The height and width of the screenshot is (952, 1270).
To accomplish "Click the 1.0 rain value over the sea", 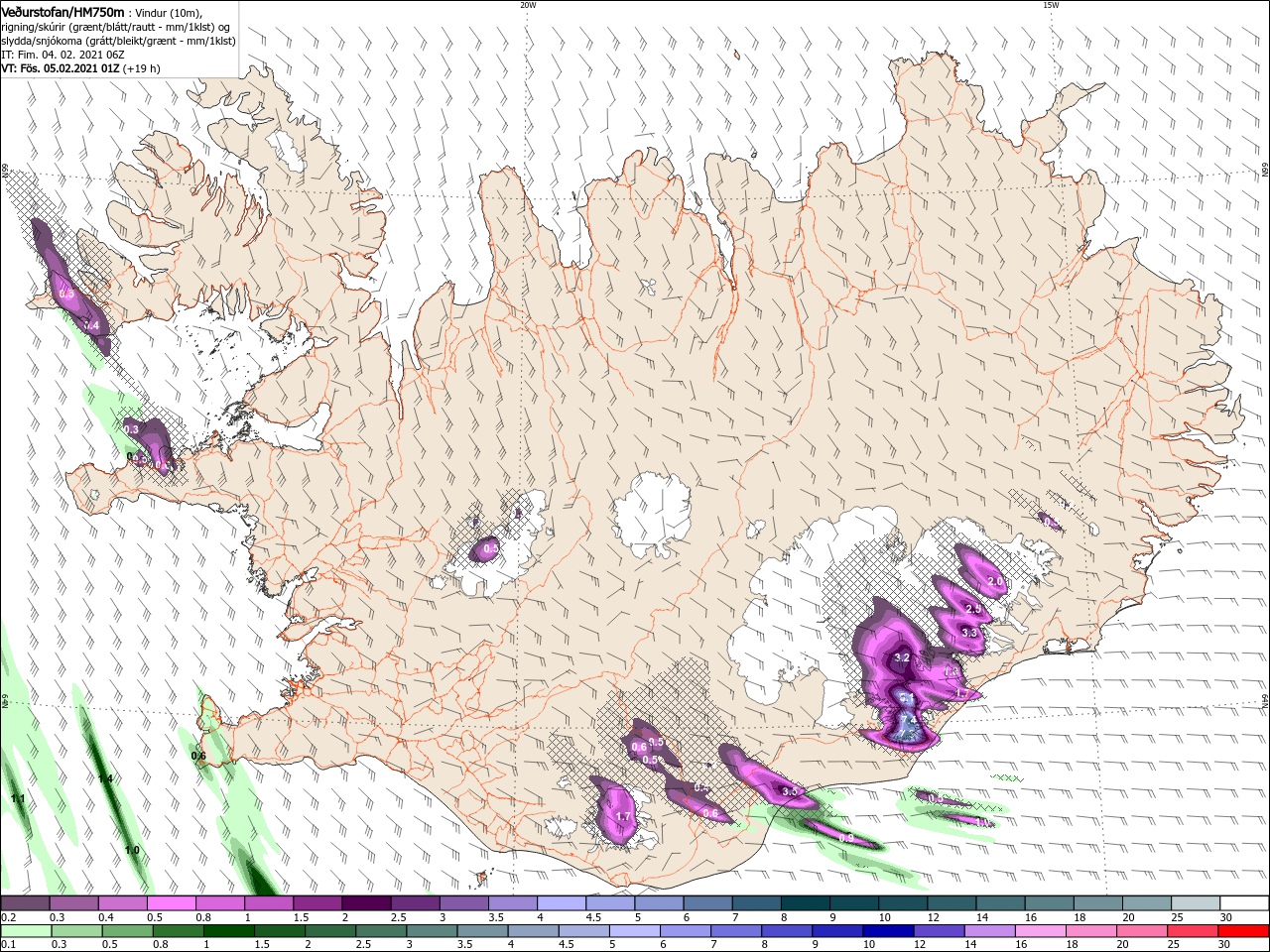I will [132, 851].
